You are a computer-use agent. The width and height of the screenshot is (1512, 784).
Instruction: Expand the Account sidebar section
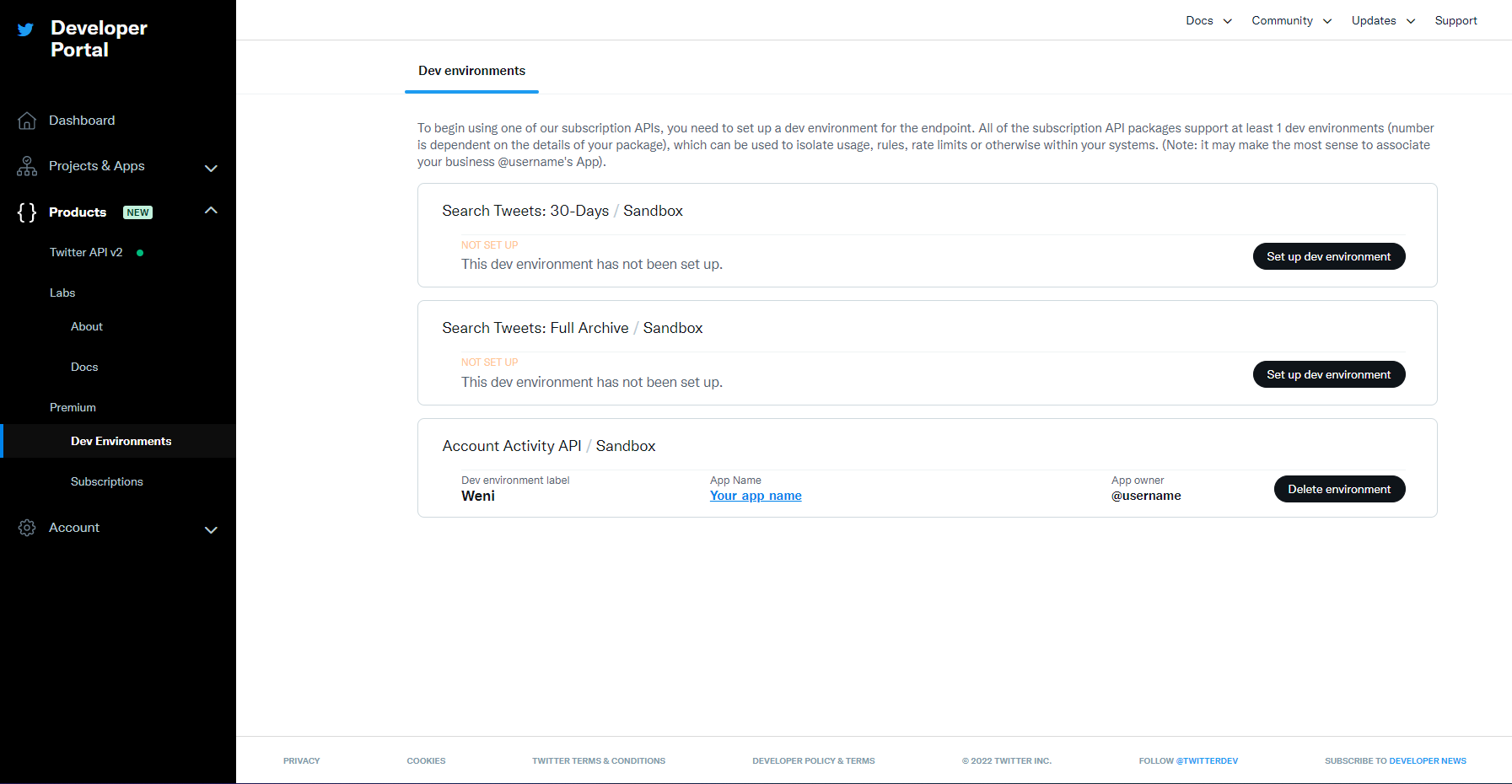[x=211, y=529]
